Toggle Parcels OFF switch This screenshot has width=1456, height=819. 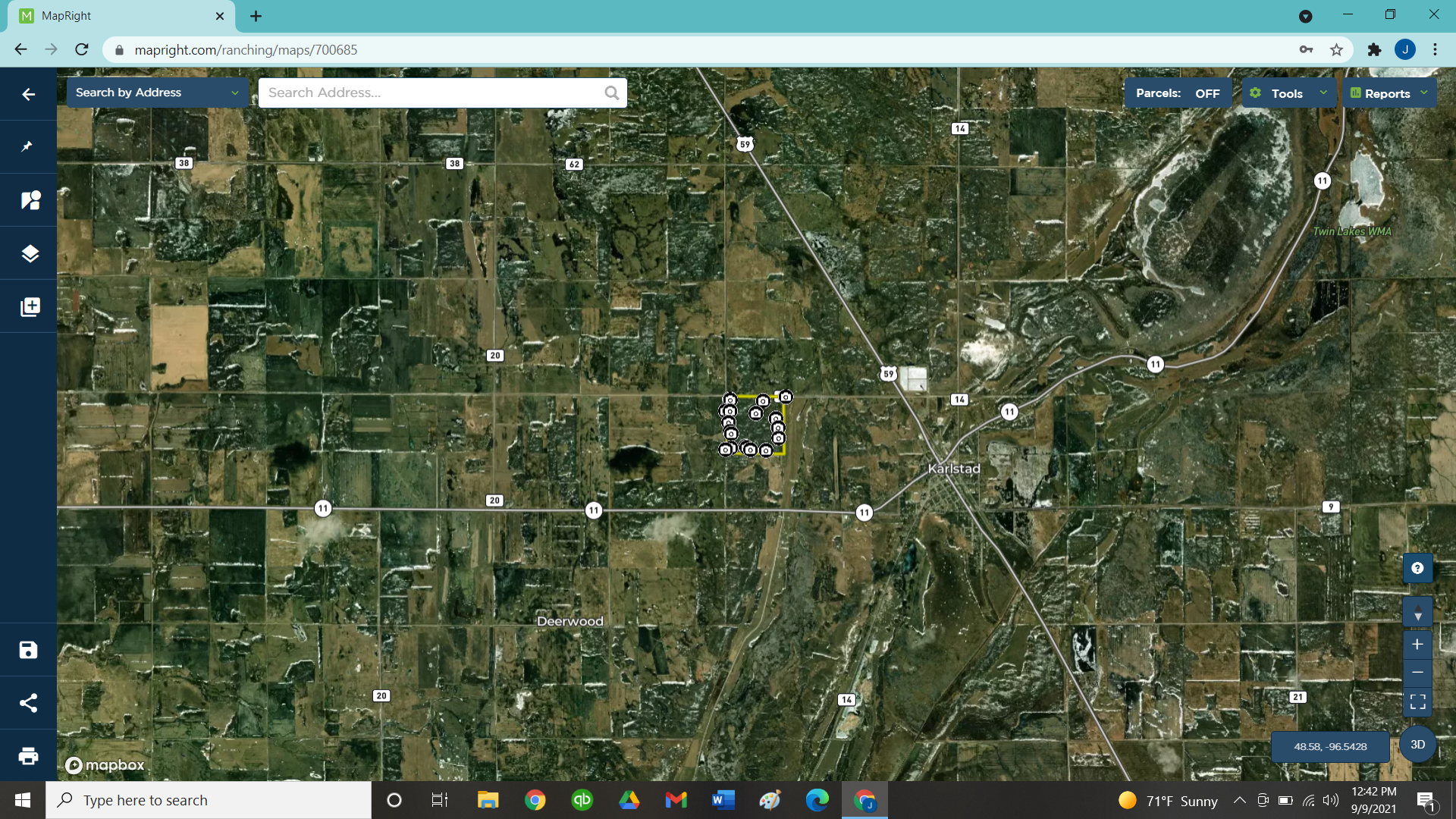point(1177,93)
